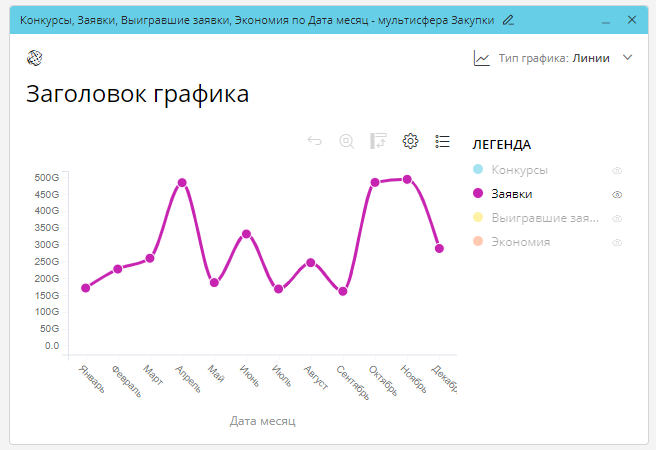Toggle the legend list icon

442,141
